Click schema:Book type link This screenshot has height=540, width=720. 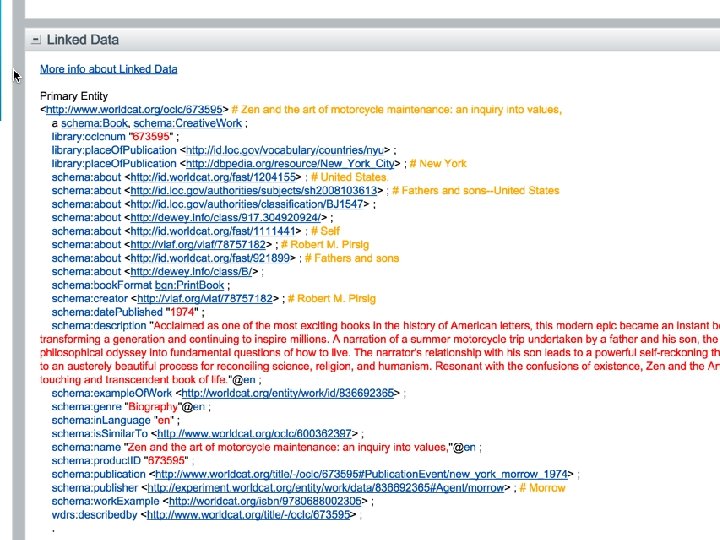tap(95, 123)
